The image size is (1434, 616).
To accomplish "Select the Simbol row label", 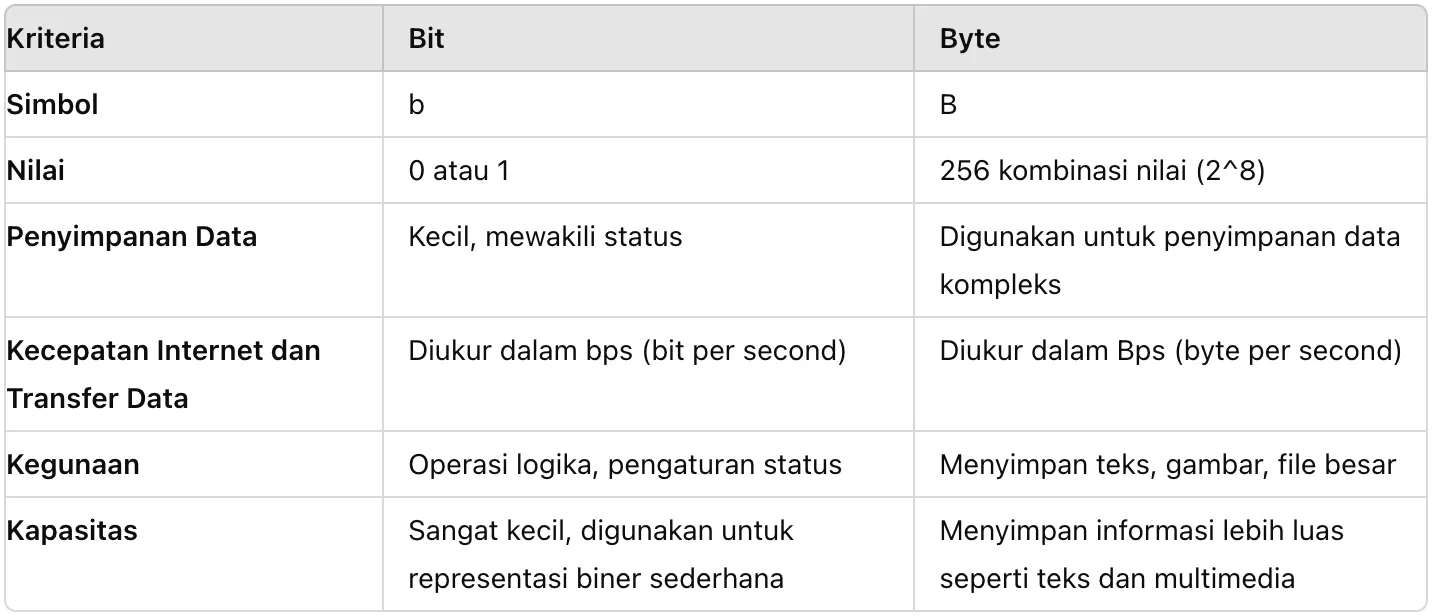I will 53,104.
